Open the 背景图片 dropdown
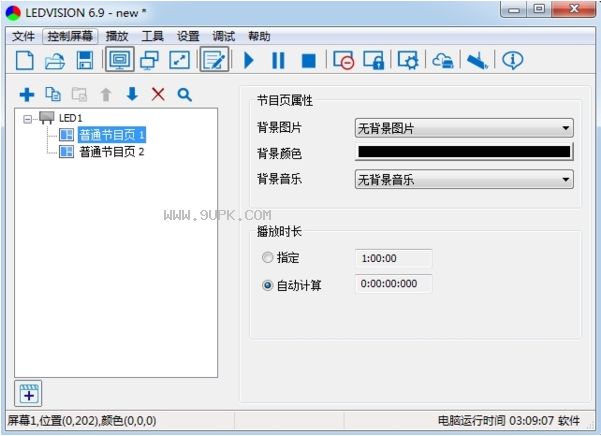This screenshot has height=436, width=601. tap(464, 128)
